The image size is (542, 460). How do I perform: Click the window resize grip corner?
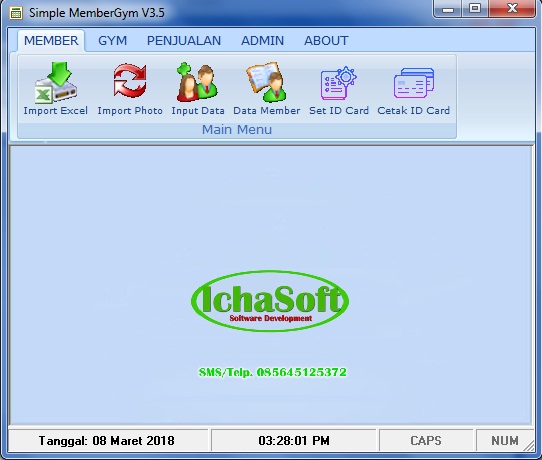529,446
